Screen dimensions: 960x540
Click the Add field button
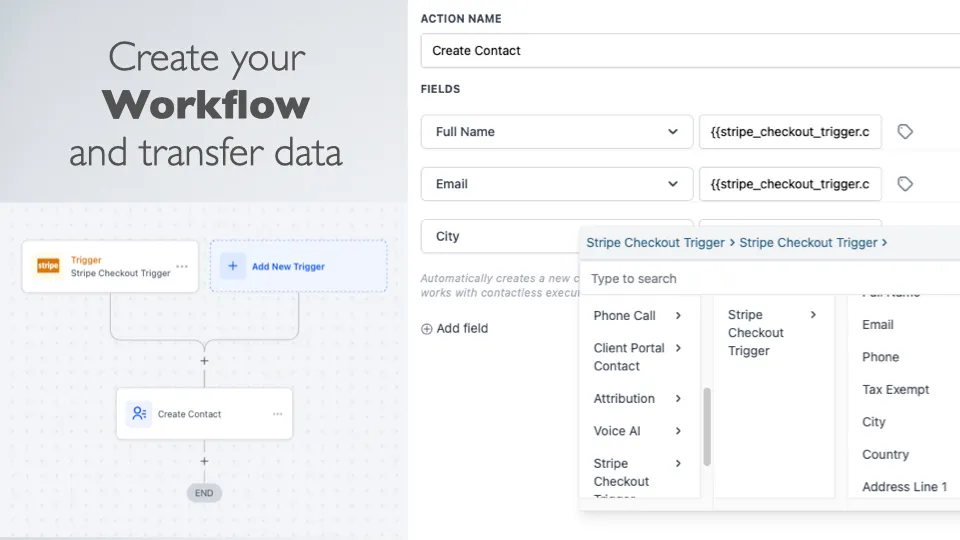point(455,329)
